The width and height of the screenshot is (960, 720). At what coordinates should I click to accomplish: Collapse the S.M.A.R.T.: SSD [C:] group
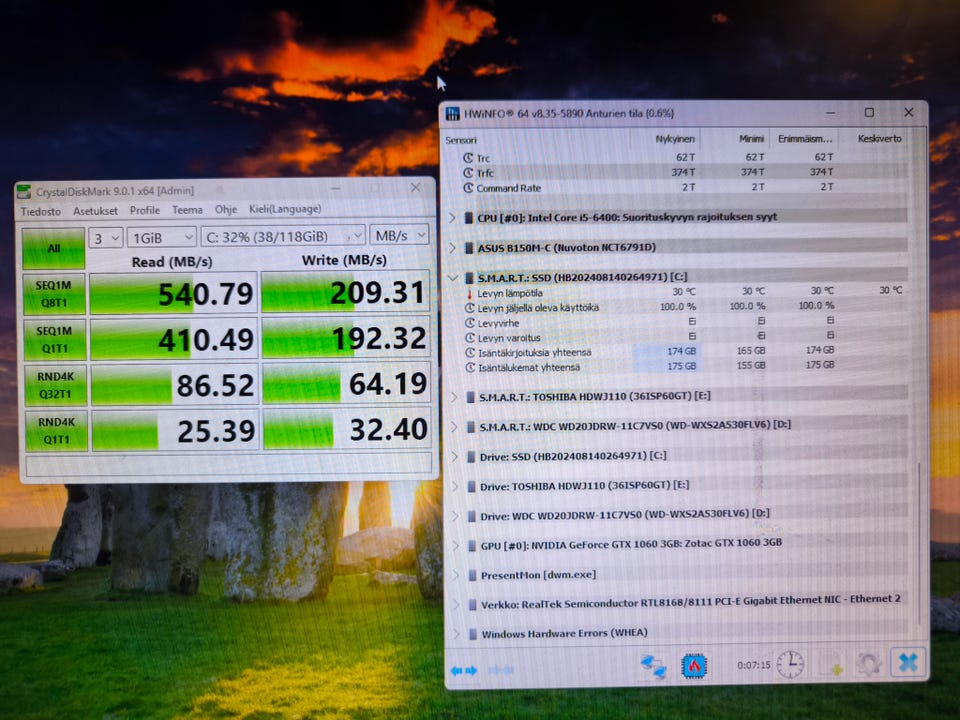point(453,277)
